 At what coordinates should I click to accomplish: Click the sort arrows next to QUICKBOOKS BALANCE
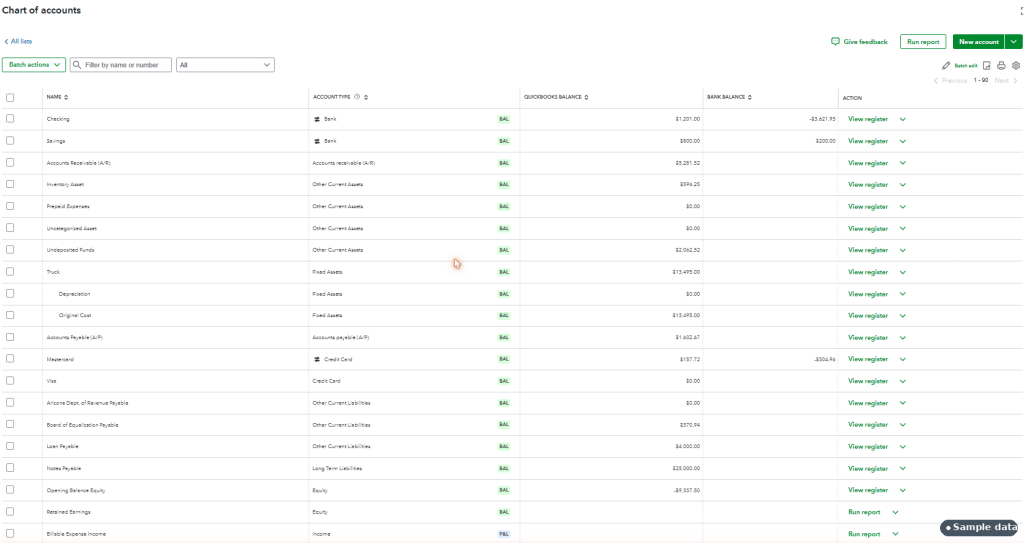click(586, 97)
